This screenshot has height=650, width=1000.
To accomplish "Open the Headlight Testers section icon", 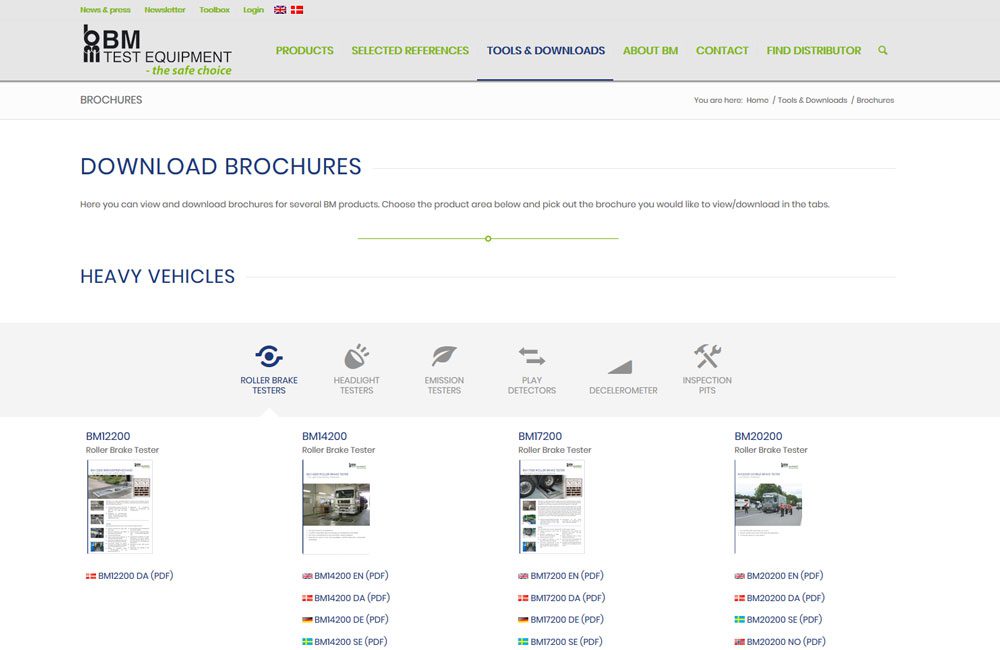I will pos(356,354).
